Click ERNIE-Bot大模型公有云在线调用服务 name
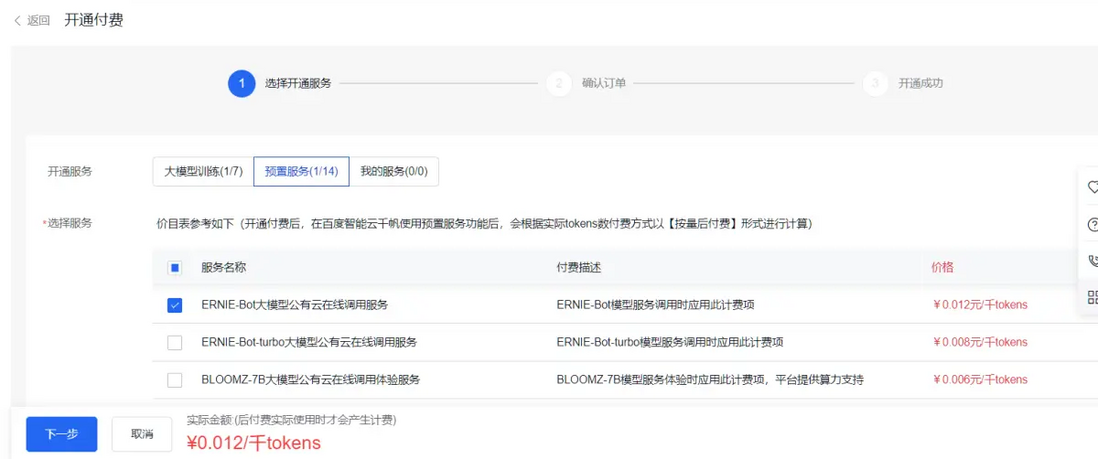Screen dimensions: 1098x459 coord(295,305)
